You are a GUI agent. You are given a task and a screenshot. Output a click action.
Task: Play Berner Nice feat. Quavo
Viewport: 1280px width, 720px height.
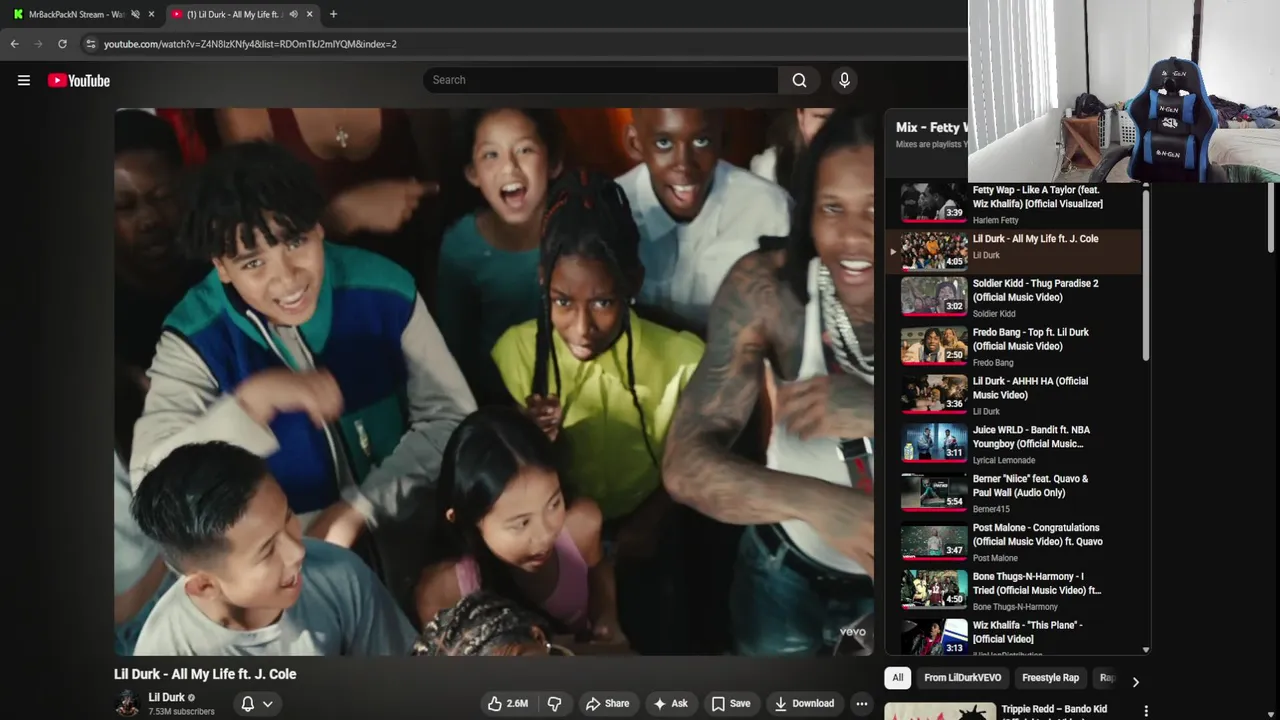1013,493
